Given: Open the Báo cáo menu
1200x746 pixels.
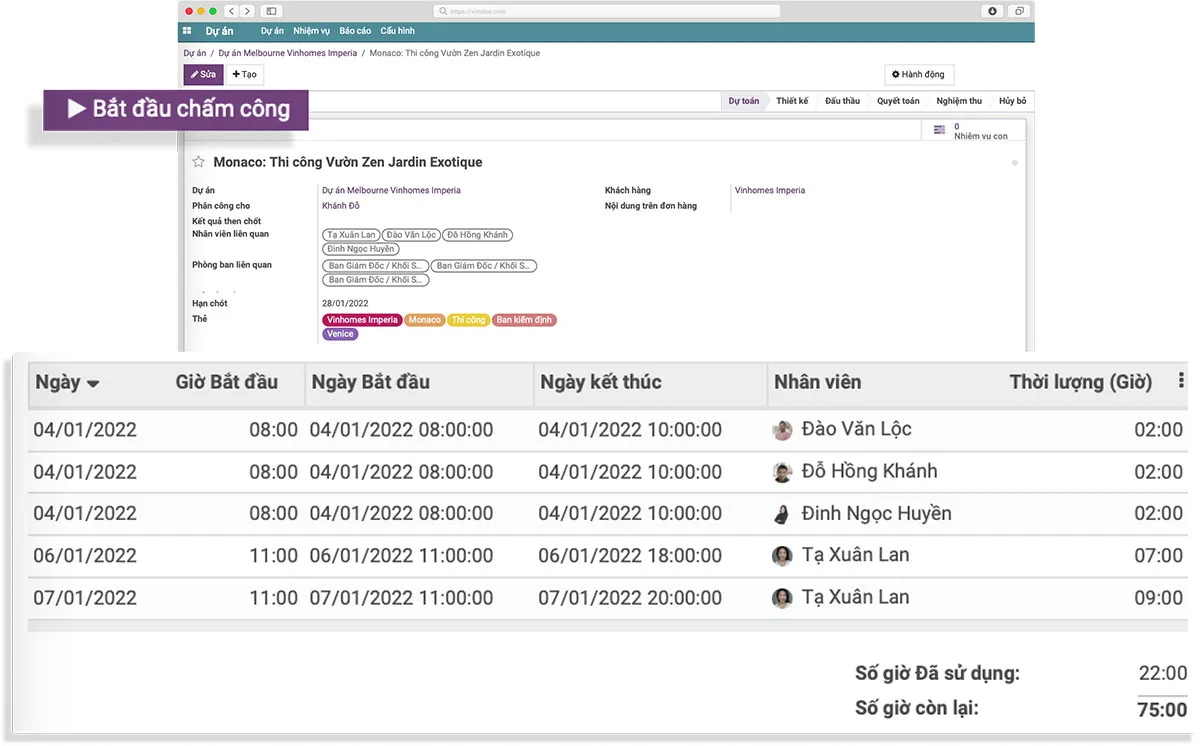Looking at the screenshot, I should pos(355,32).
